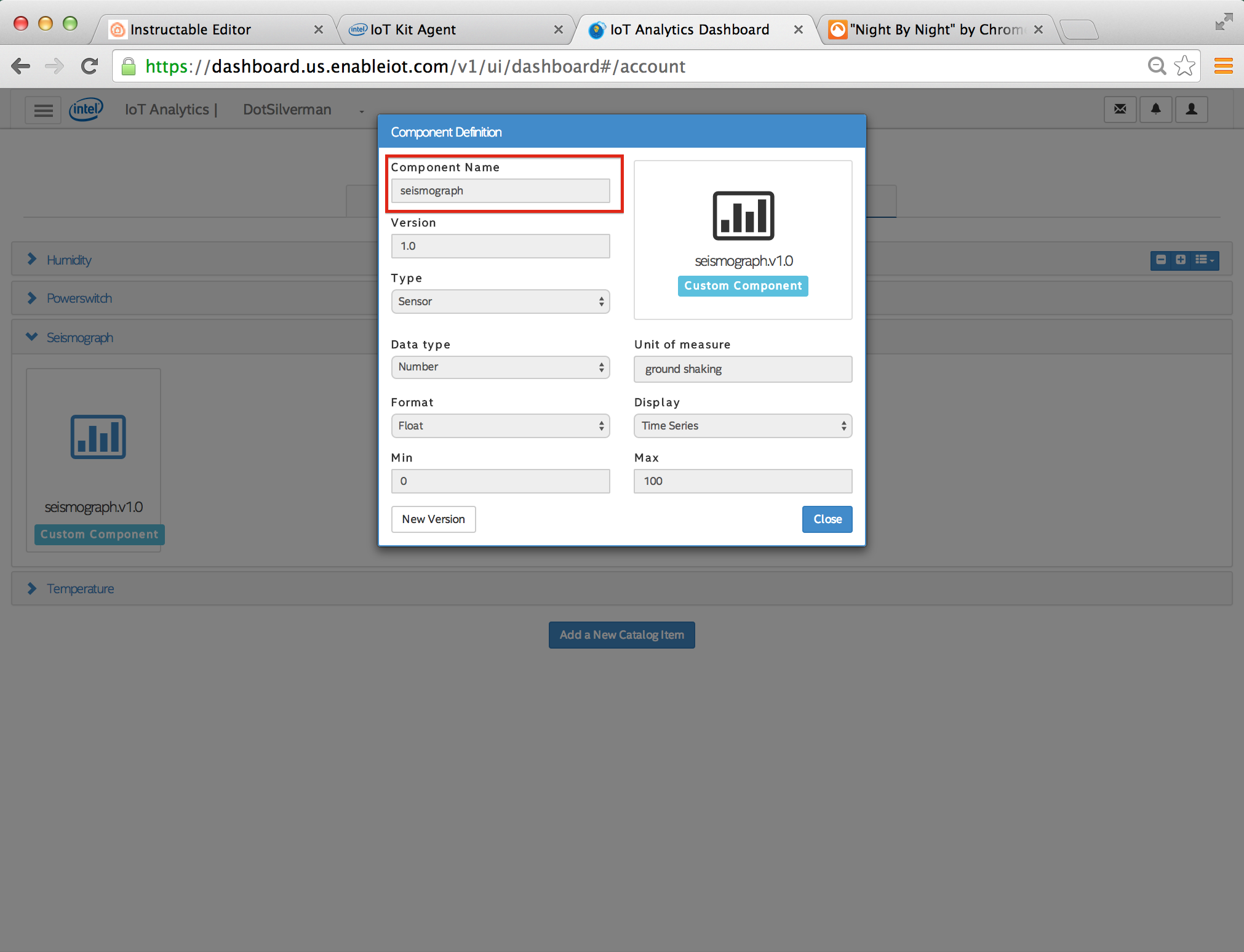Image resolution: width=1244 pixels, height=952 pixels.
Task: Click the Add a New Catalog Item button
Action: click(622, 634)
